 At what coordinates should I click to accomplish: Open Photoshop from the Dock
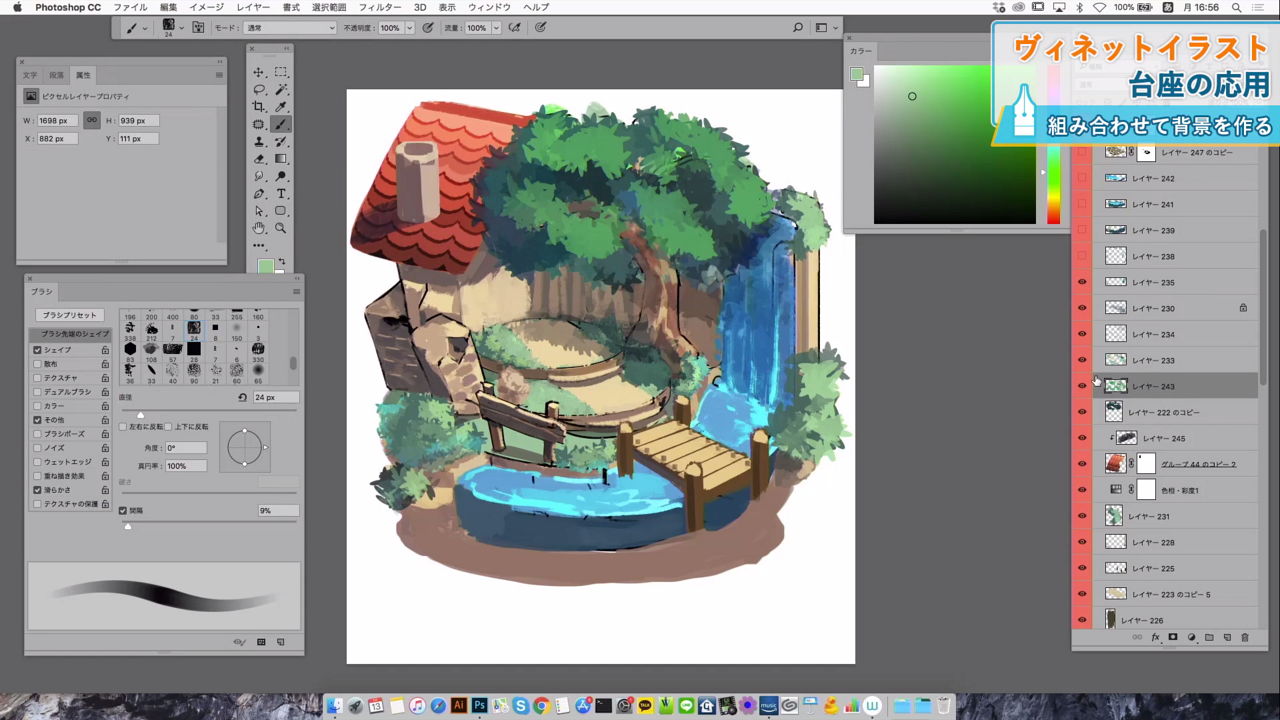tap(480, 706)
